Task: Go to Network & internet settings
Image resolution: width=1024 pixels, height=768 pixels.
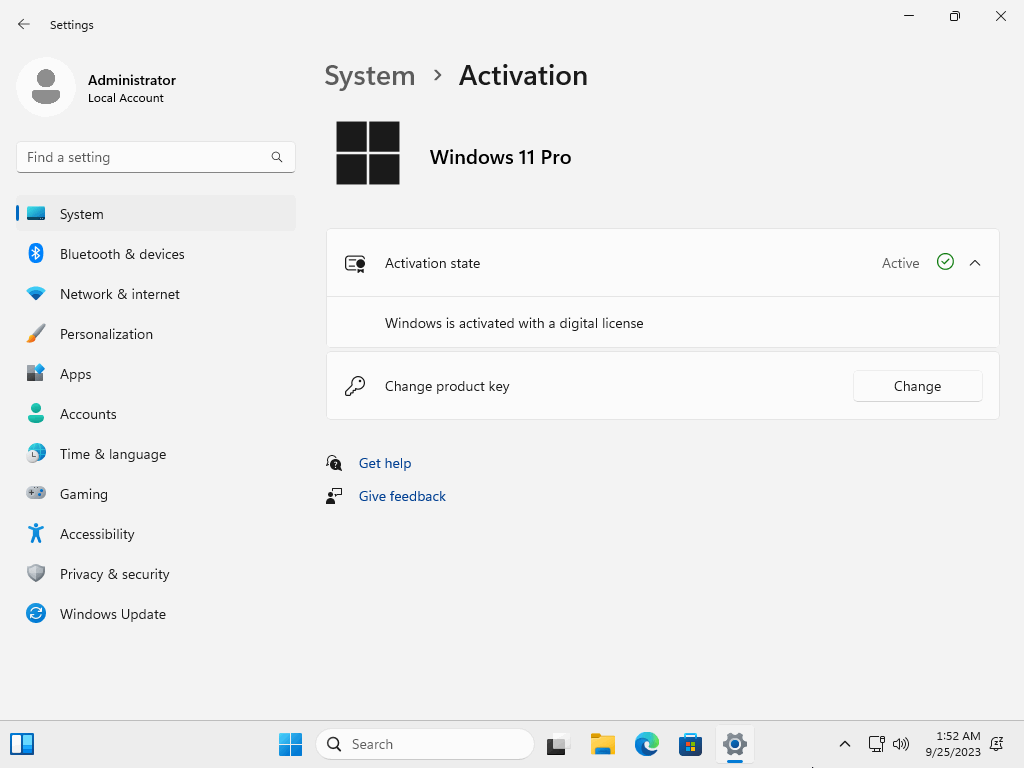Action: tap(156, 294)
